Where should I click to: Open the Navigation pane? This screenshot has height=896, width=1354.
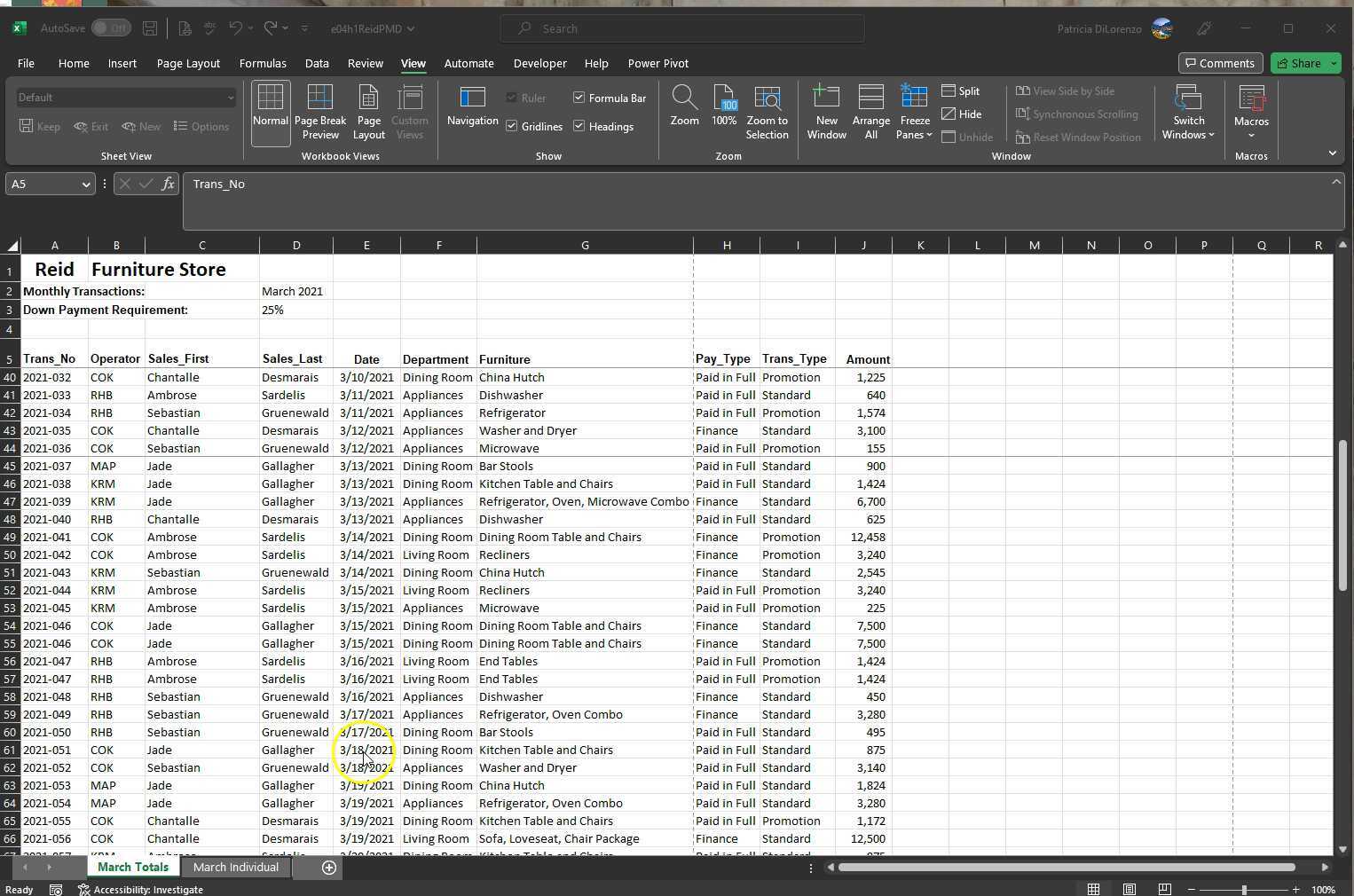[472, 107]
